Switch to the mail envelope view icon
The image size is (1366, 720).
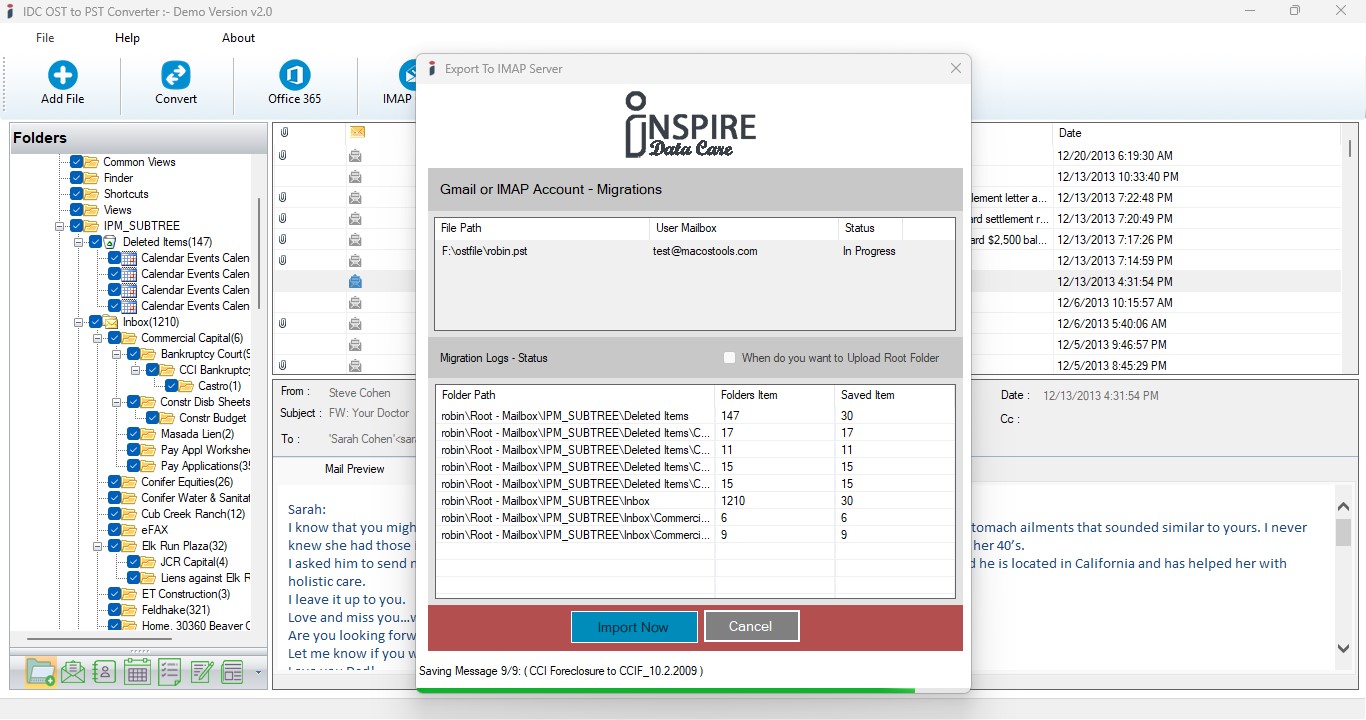pyautogui.click(x=72, y=672)
